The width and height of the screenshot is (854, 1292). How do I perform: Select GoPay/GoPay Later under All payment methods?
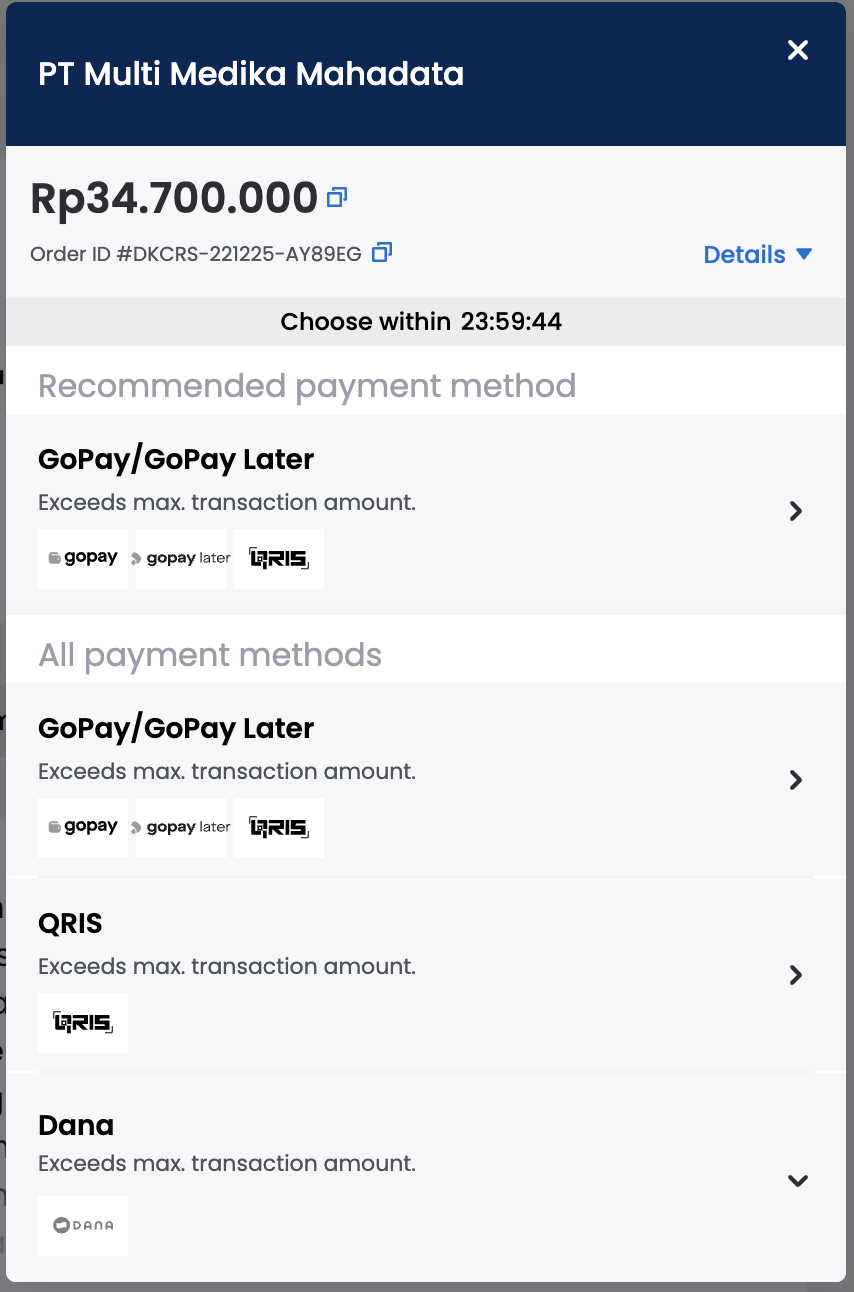pyautogui.click(x=426, y=780)
